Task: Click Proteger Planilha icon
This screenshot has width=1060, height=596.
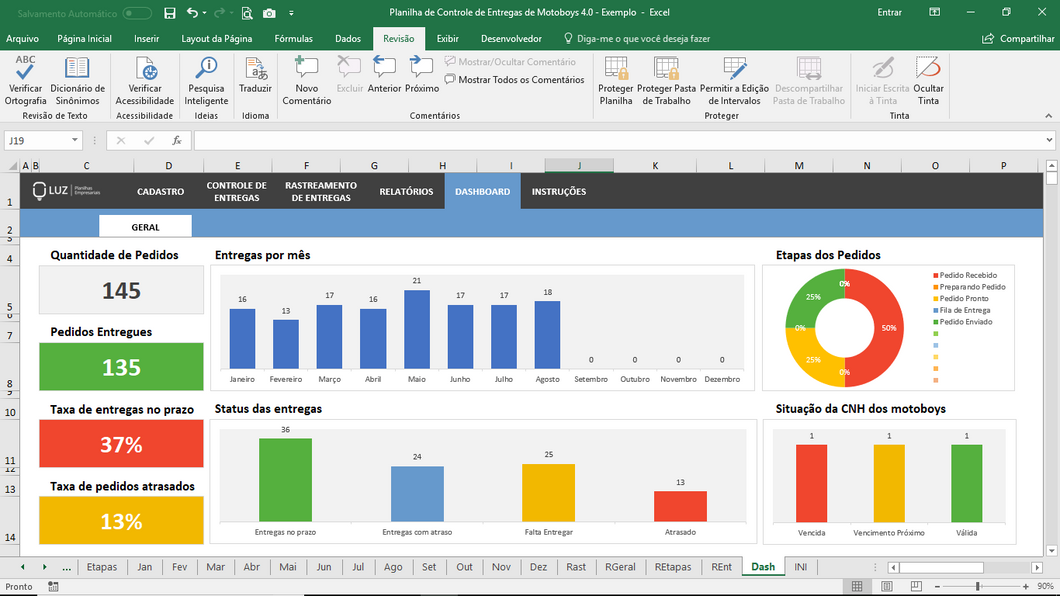Action: tap(616, 69)
